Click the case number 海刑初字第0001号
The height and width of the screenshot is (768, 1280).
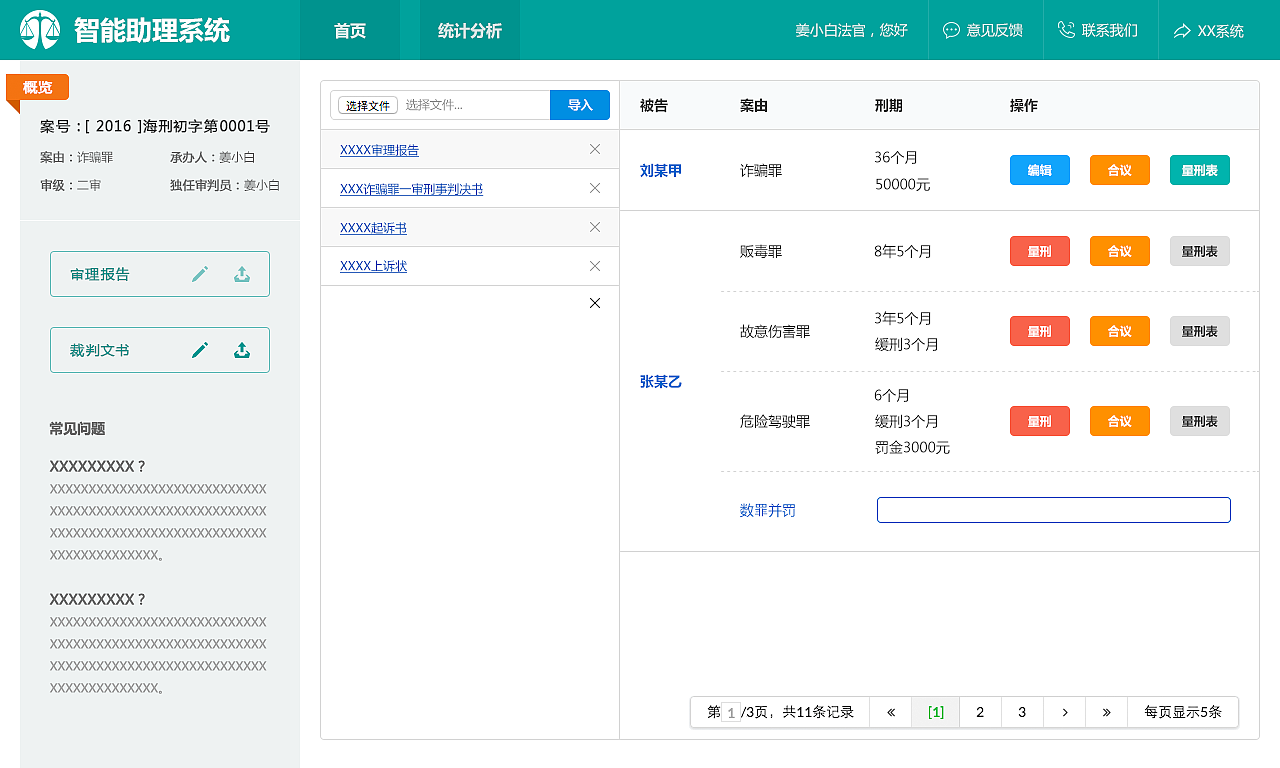click(206, 126)
